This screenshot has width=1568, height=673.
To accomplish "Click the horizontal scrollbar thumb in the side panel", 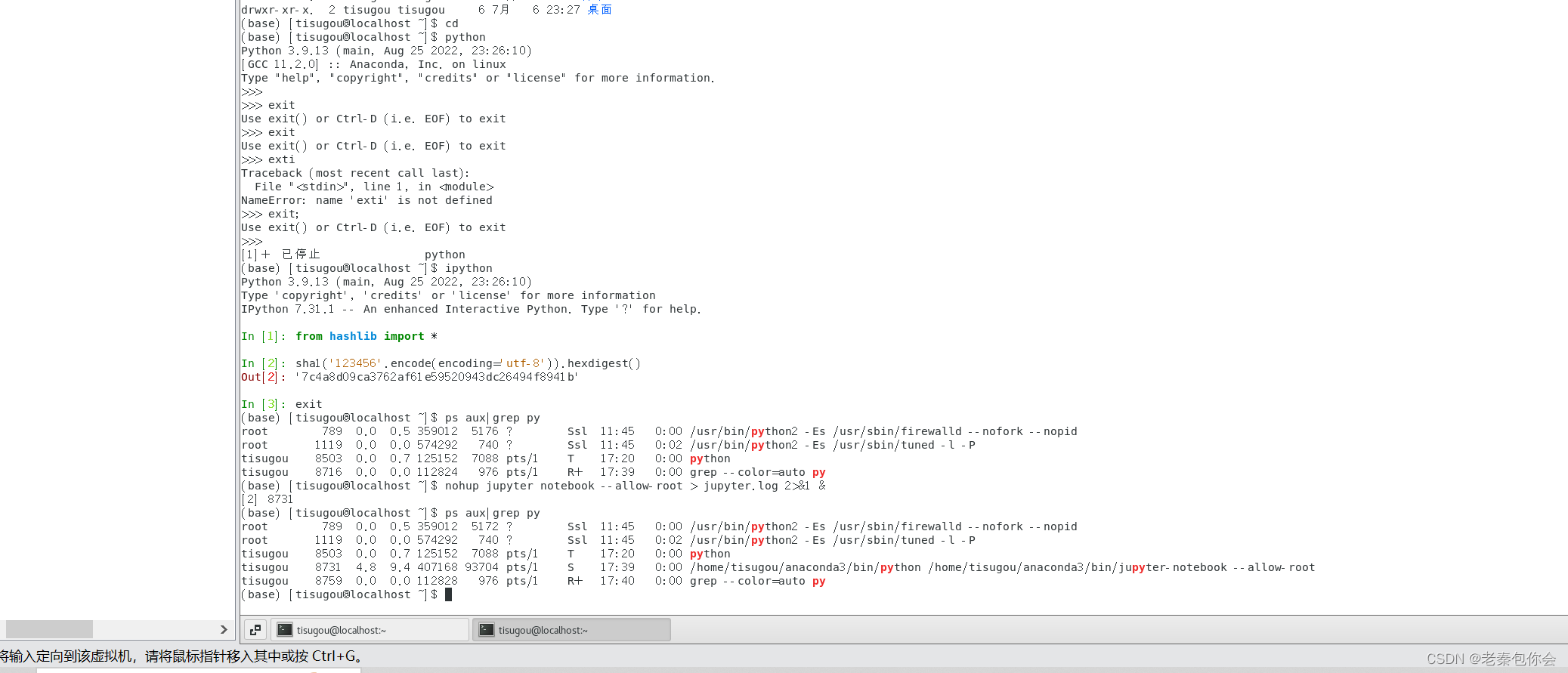I will click(49, 629).
